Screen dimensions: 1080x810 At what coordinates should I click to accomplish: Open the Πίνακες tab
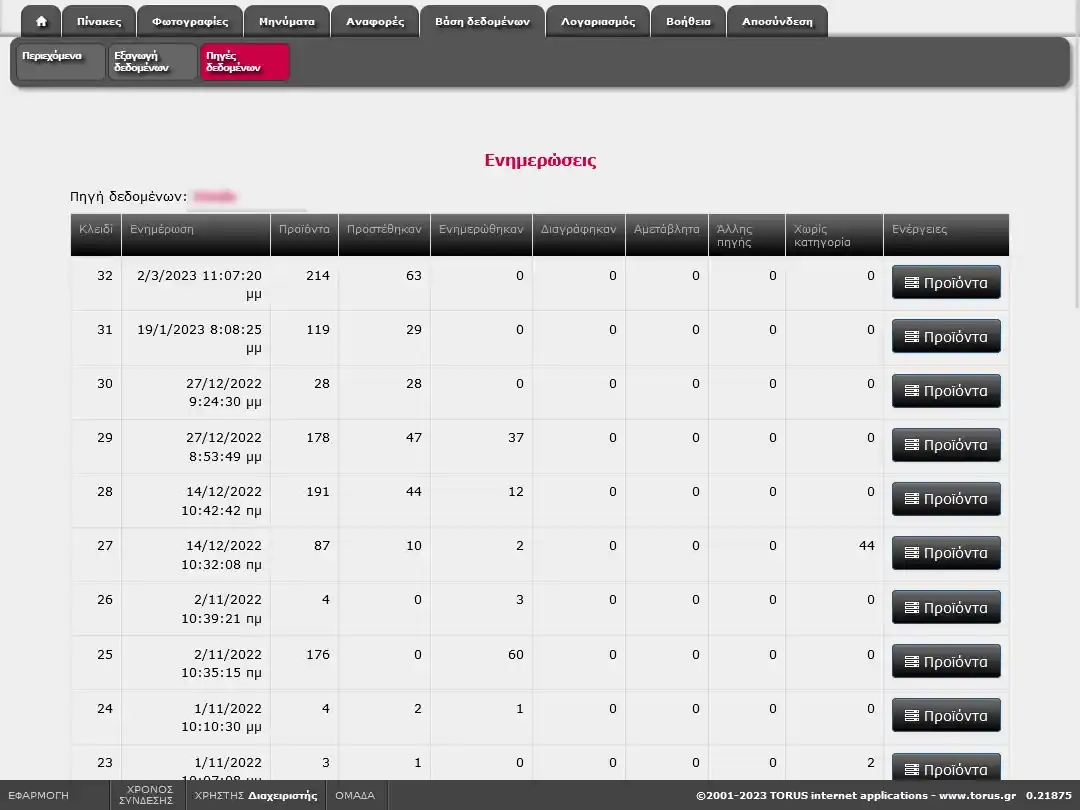[99, 21]
